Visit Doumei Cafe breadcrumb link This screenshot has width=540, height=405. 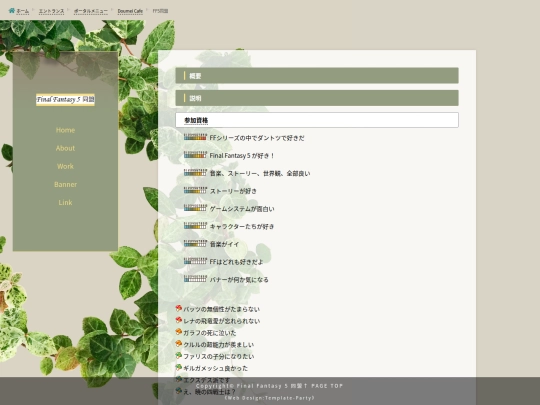(x=130, y=11)
